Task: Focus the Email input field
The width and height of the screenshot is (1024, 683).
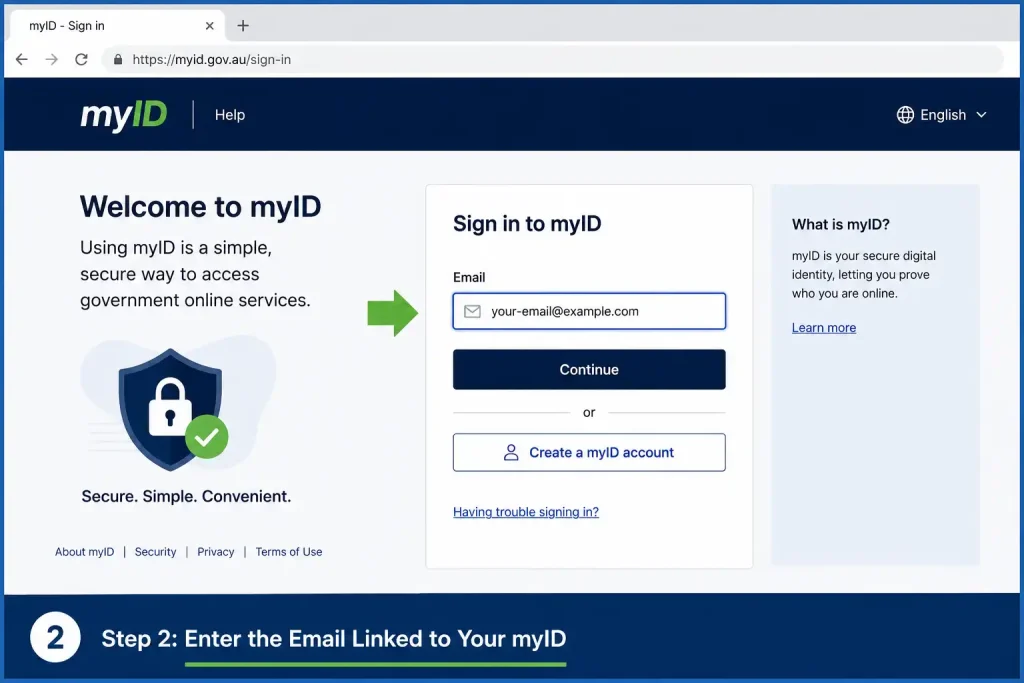Action: tap(589, 311)
